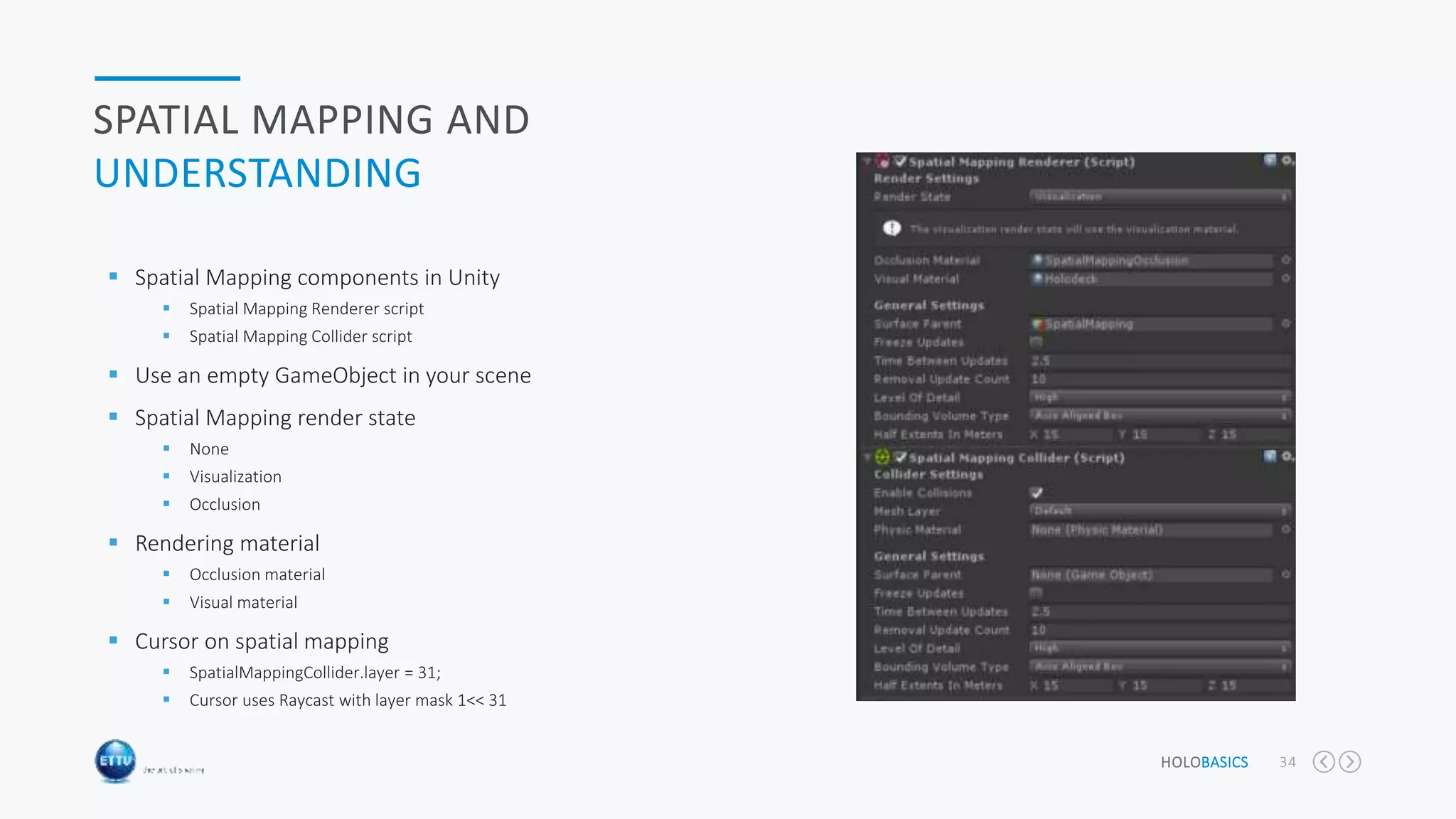The image size is (1456, 819).
Task: Disable the Spatial Mapping Renderer script checkbox
Action: click(x=900, y=161)
